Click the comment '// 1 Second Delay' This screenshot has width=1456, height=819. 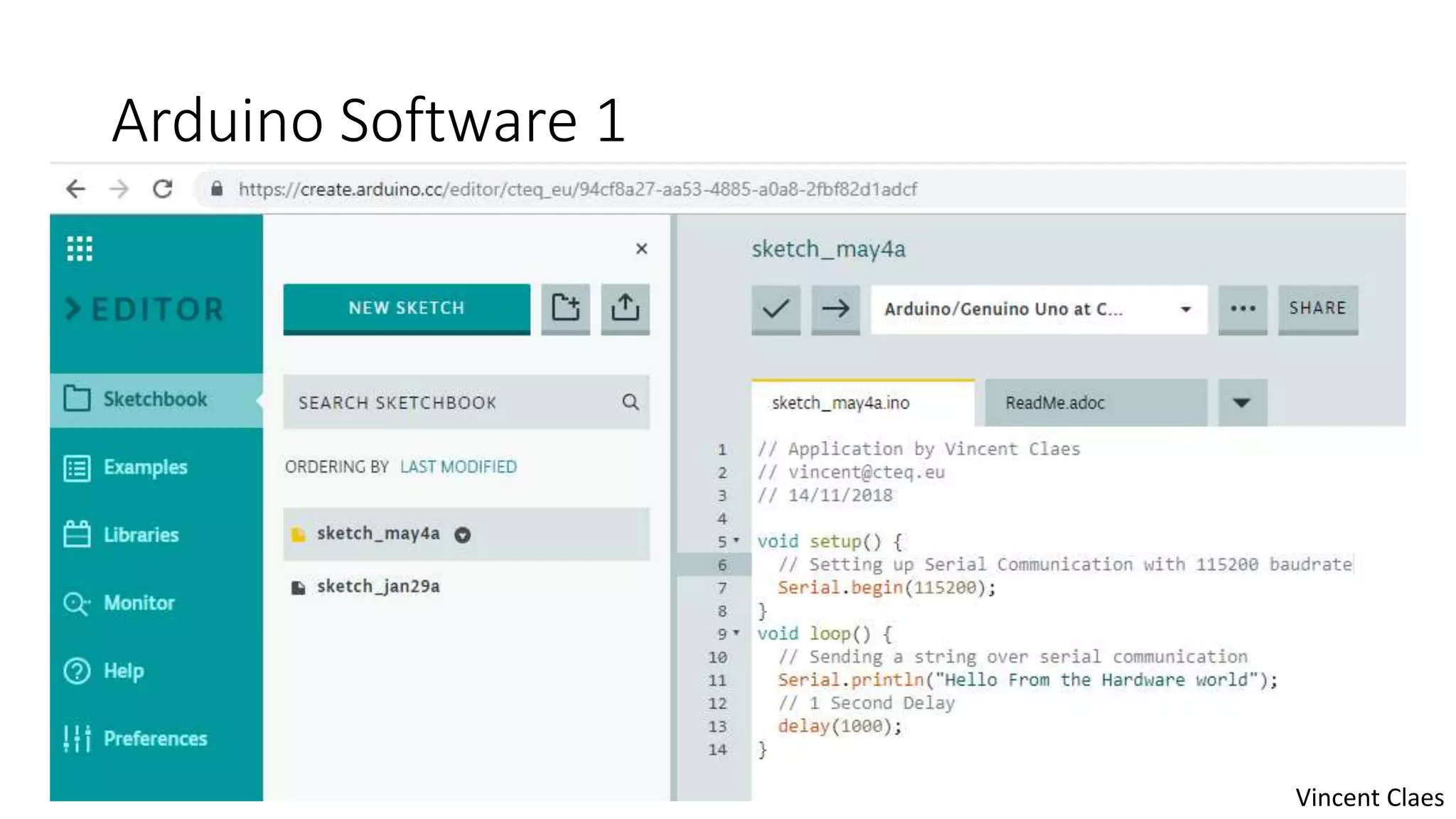click(x=867, y=703)
